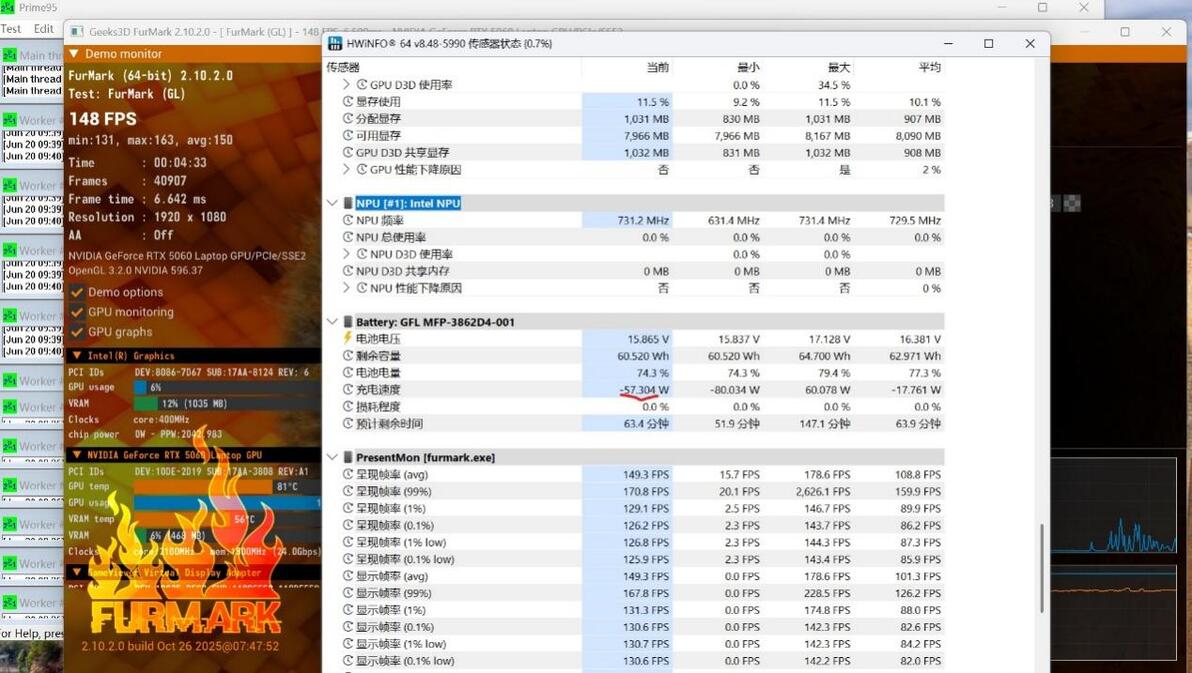Collapse the Battery: GFL MFP-3862D4-001 group
This screenshot has height=673, width=1192.
332,322
